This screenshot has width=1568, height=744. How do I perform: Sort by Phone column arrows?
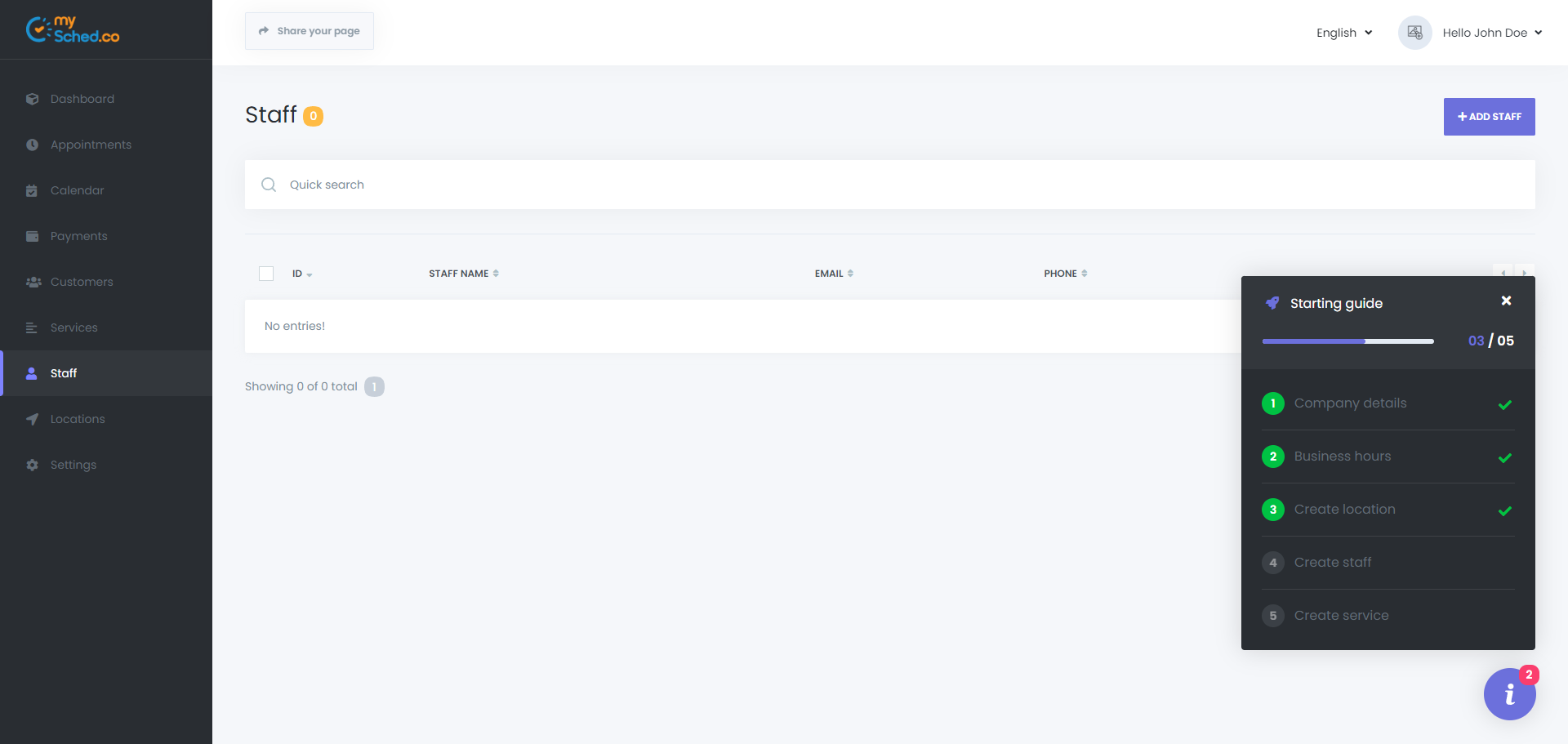[1084, 274]
